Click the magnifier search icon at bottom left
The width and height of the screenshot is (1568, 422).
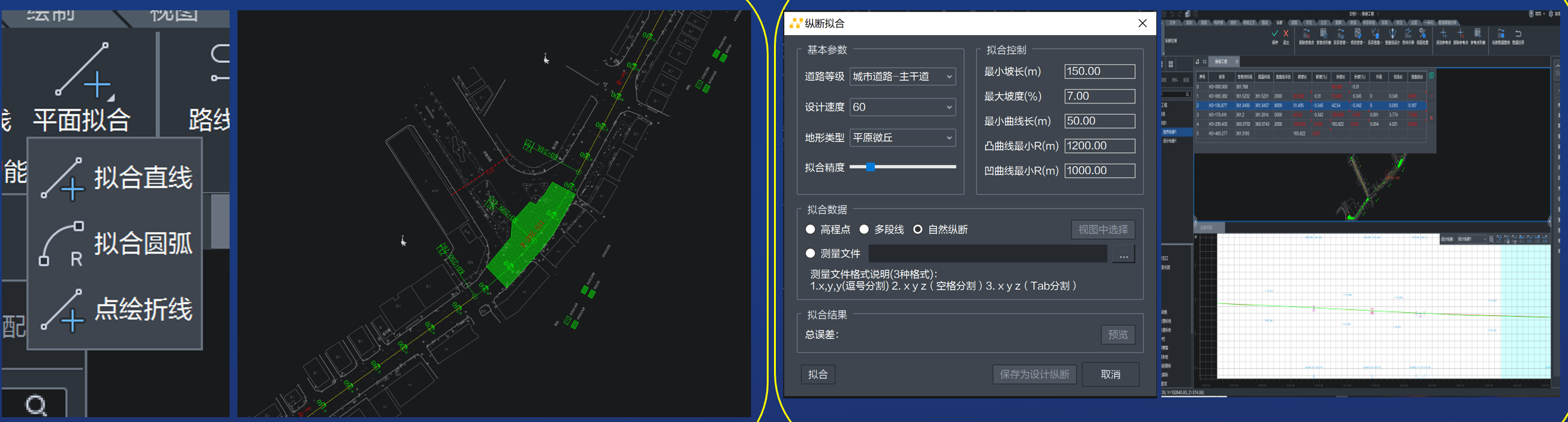36,405
